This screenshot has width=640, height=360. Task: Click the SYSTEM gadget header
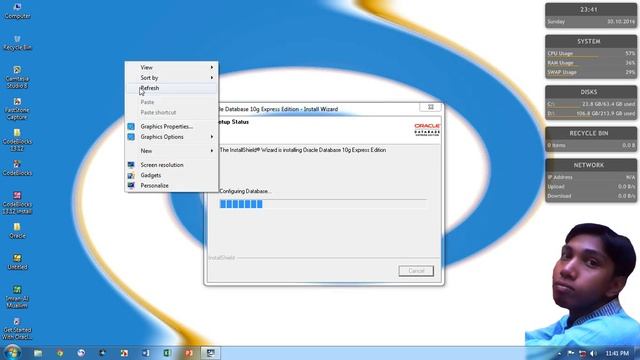[590, 41]
